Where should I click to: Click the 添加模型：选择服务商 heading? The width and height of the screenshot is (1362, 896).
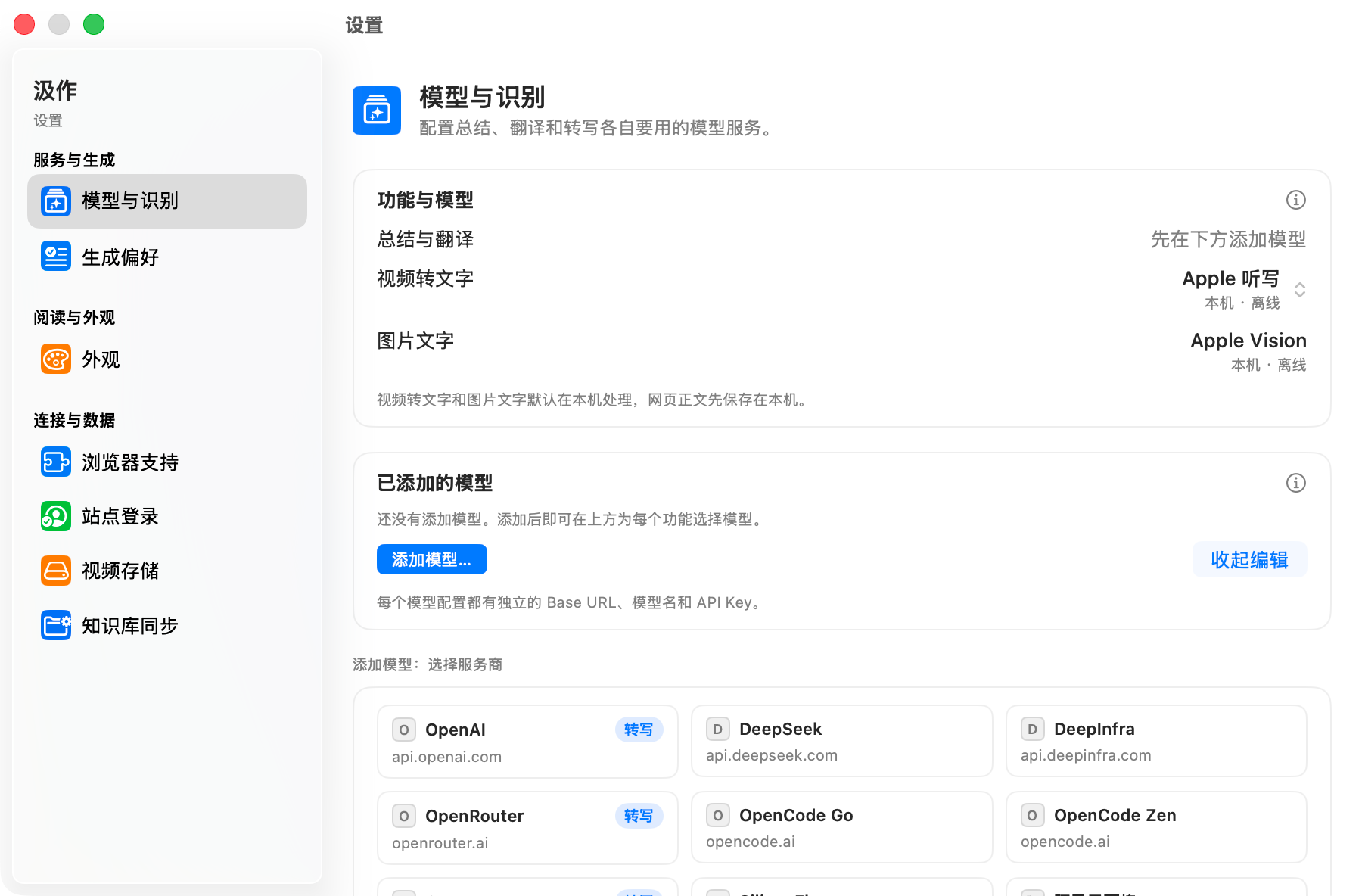428,664
